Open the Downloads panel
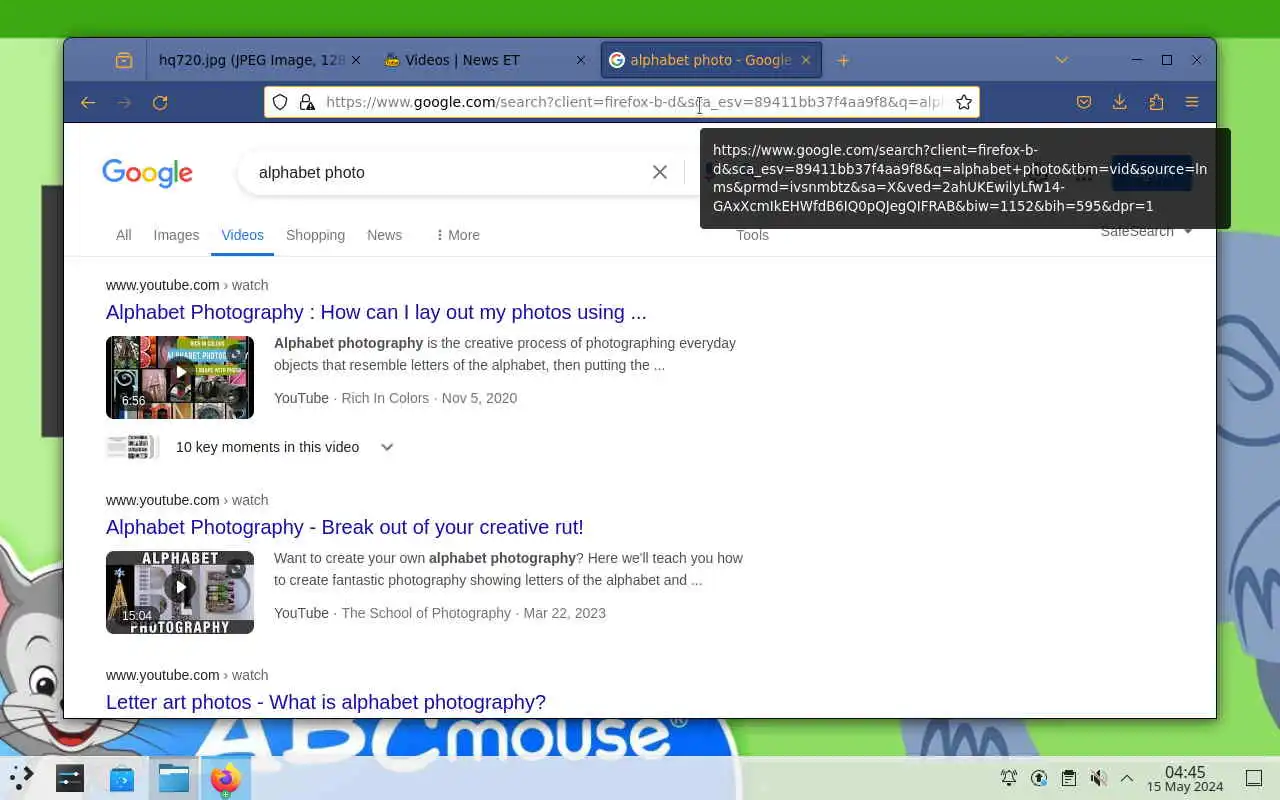This screenshot has width=1280, height=800. tap(1120, 102)
